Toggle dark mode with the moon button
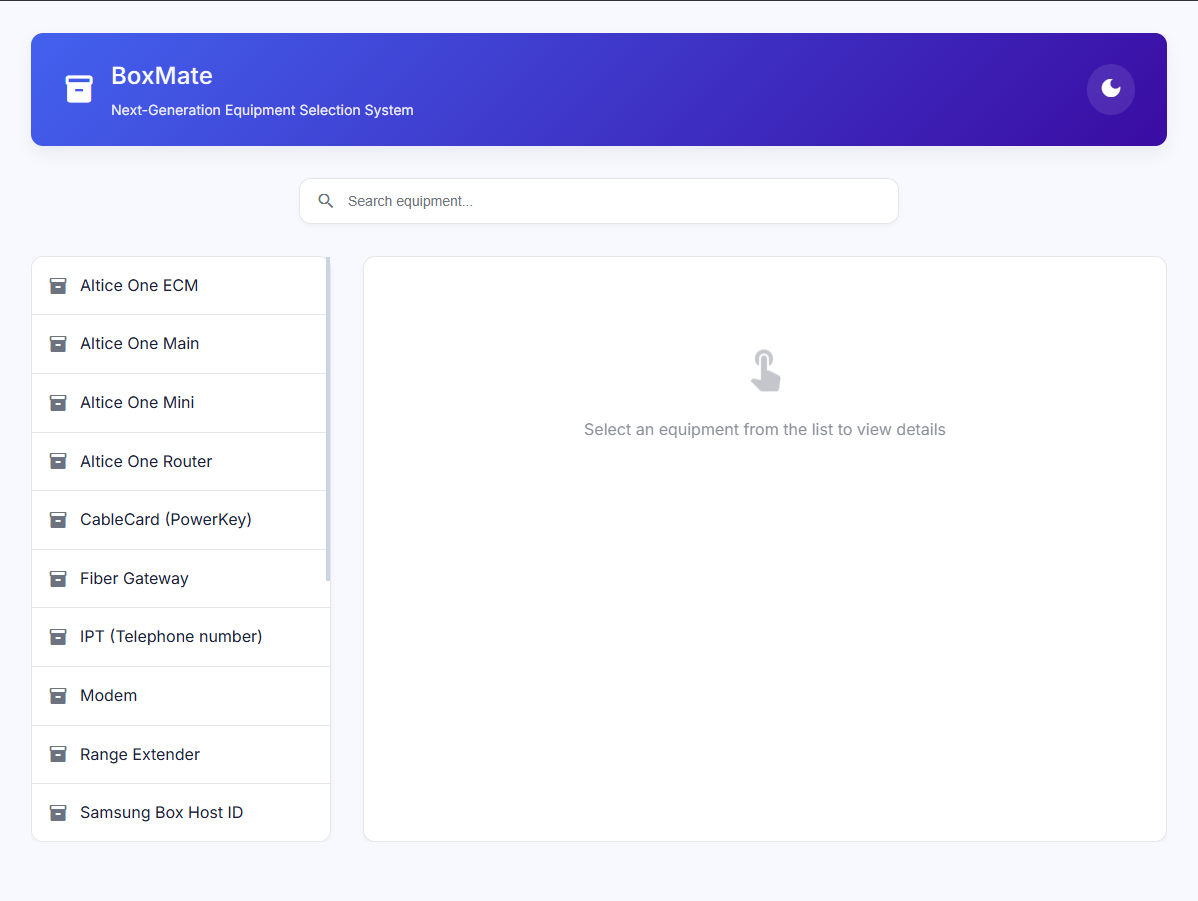This screenshot has height=901, width=1198. pyautogui.click(x=1110, y=89)
